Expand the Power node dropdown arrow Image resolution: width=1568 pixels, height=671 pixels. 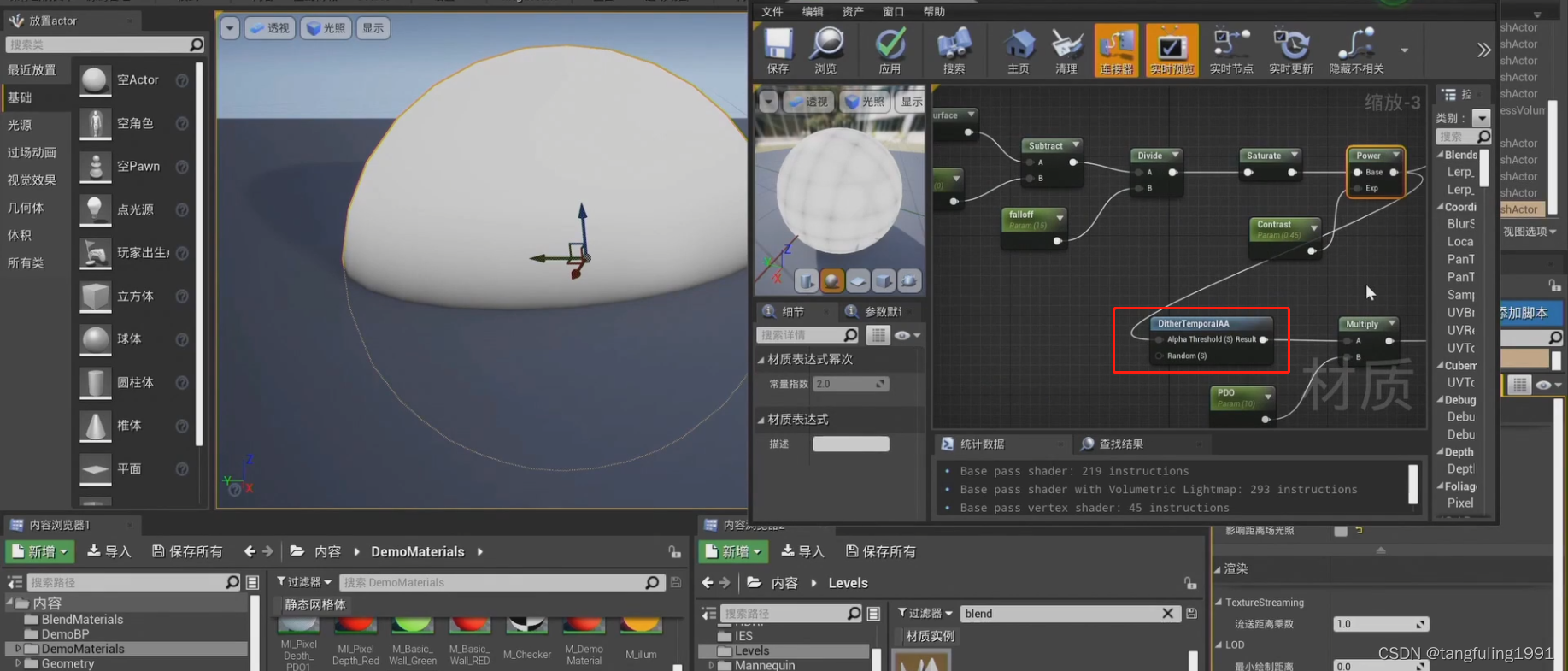click(1395, 155)
